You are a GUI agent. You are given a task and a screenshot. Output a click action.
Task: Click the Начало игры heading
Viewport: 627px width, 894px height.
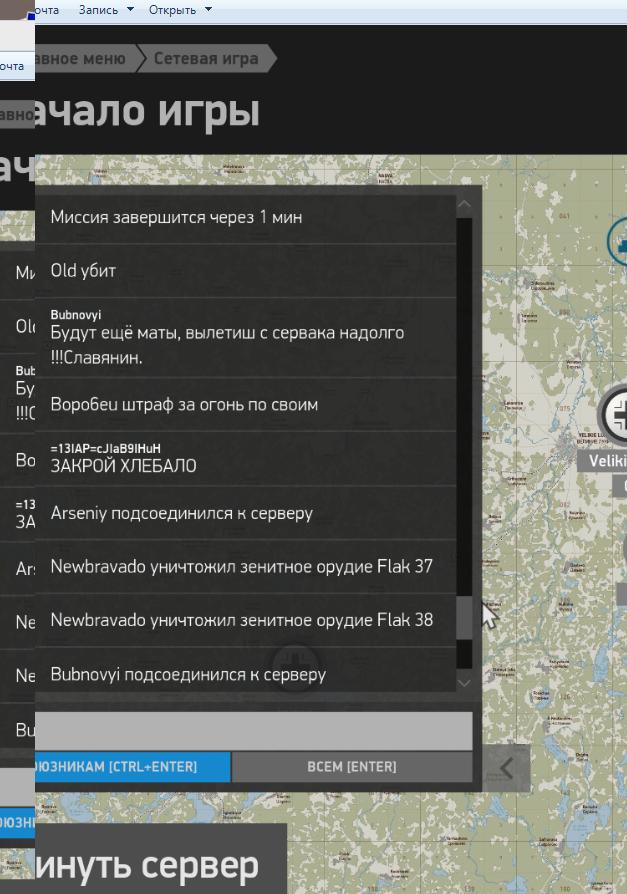click(147, 111)
